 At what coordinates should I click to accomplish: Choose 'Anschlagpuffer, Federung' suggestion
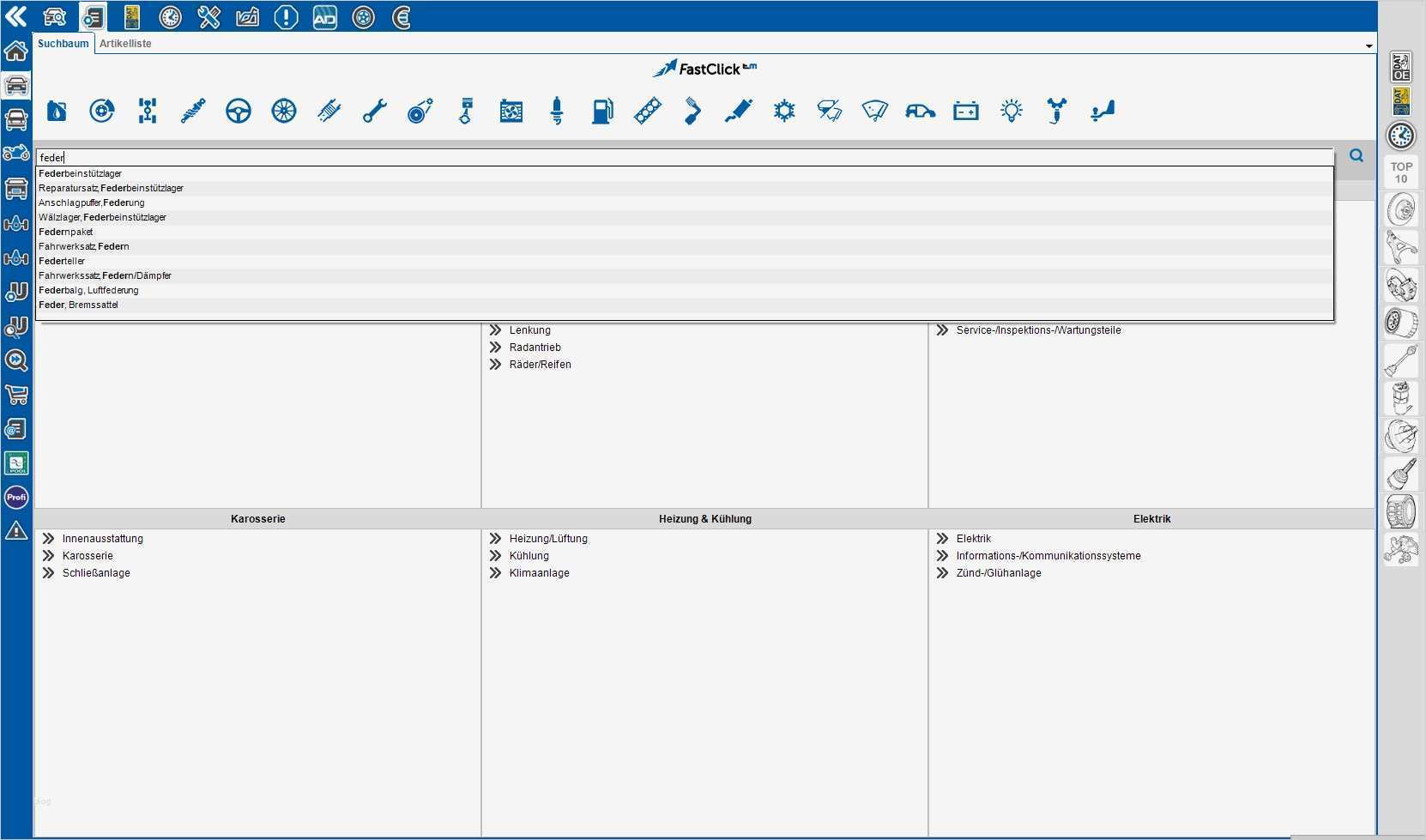click(685, 202)
